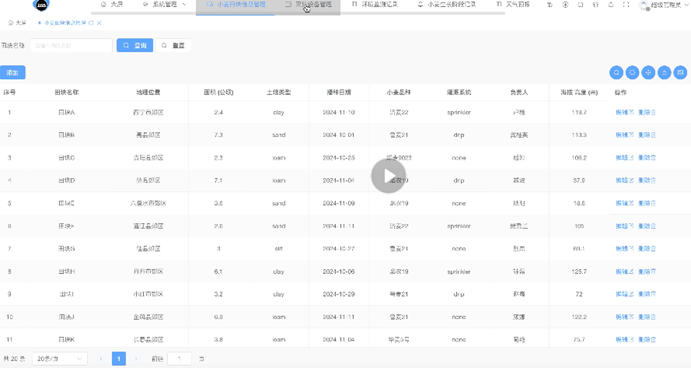Image resolution: width=691 pixels, height=368 pixels.
Task: Click elevation value 122.2 in row 10
Action: click(x=579, y=317)
